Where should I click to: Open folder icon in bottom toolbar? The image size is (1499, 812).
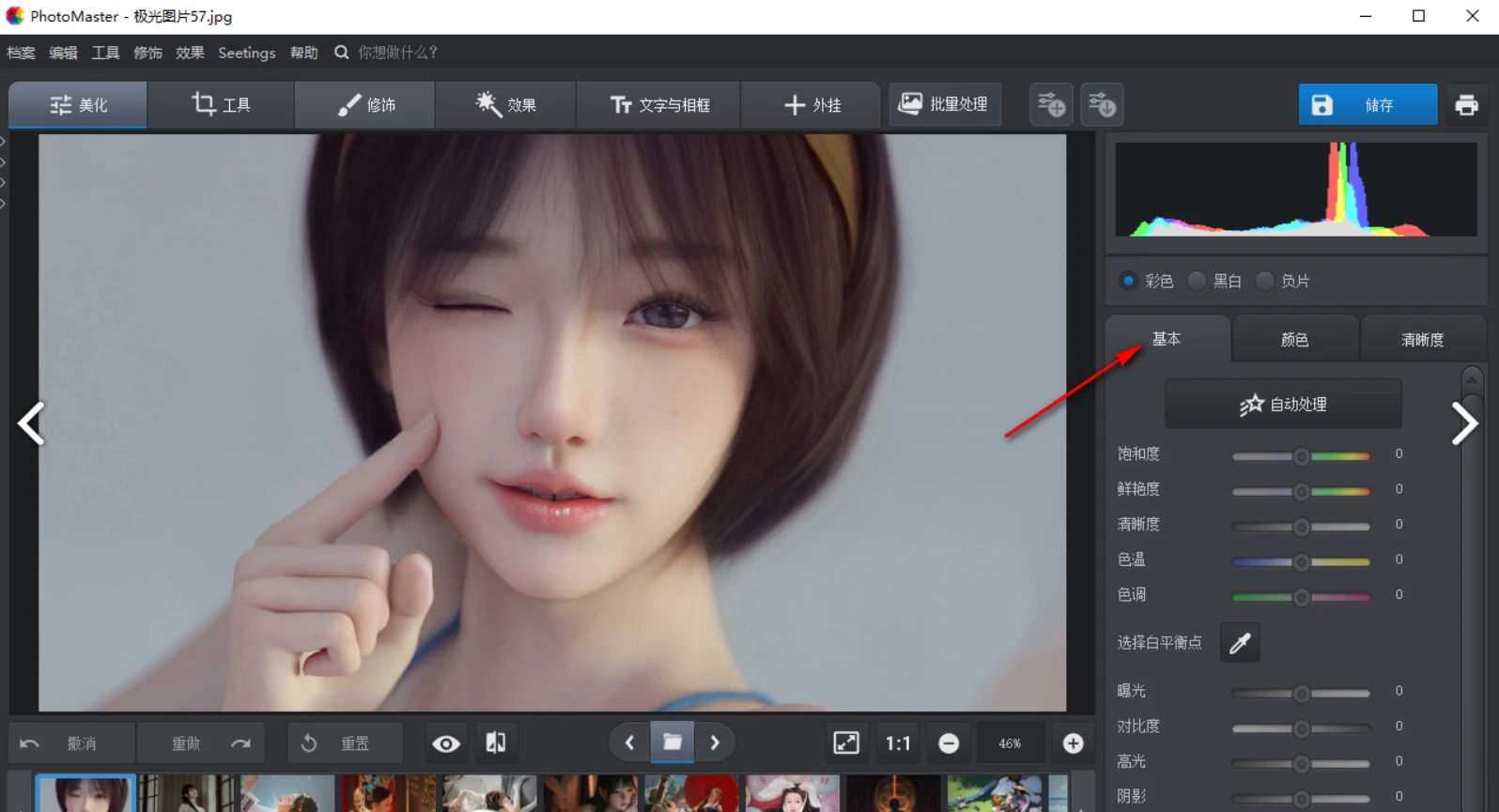tap(672, 743)
